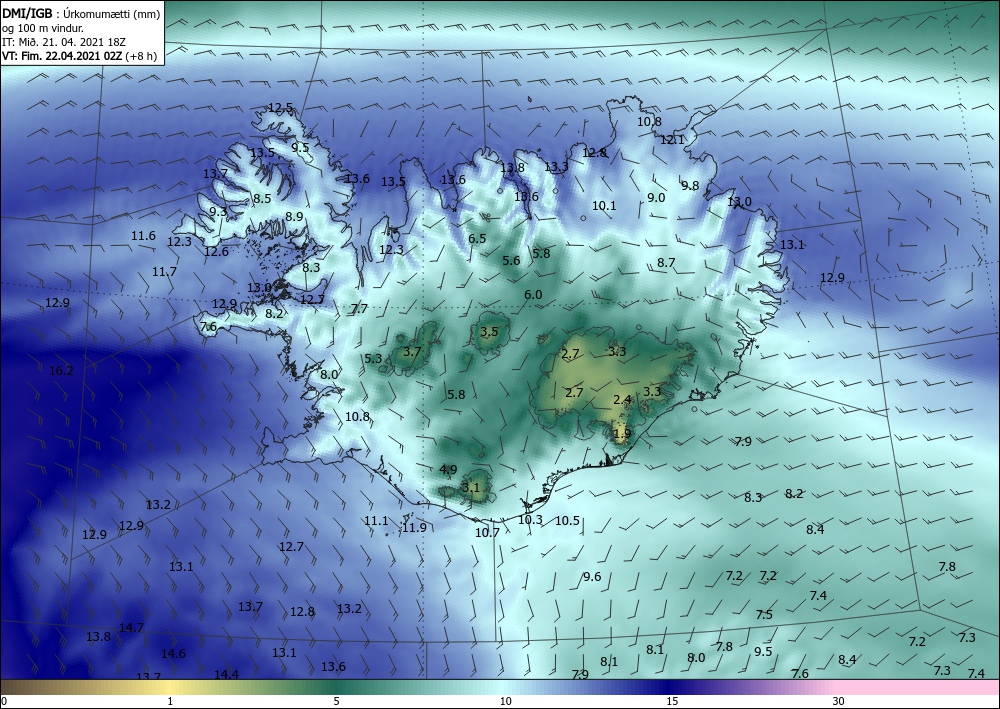Click the 9.0 value on the map

click(x=656, y=198)
